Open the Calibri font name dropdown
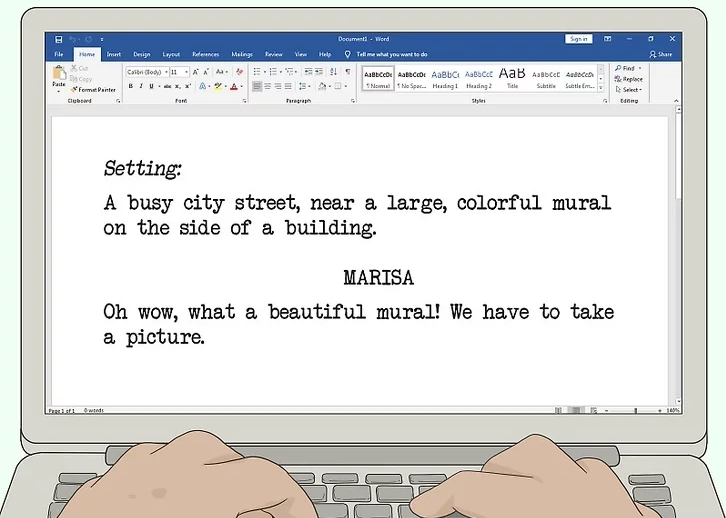The height and width of the screenshot is (518, 726). 146,72
